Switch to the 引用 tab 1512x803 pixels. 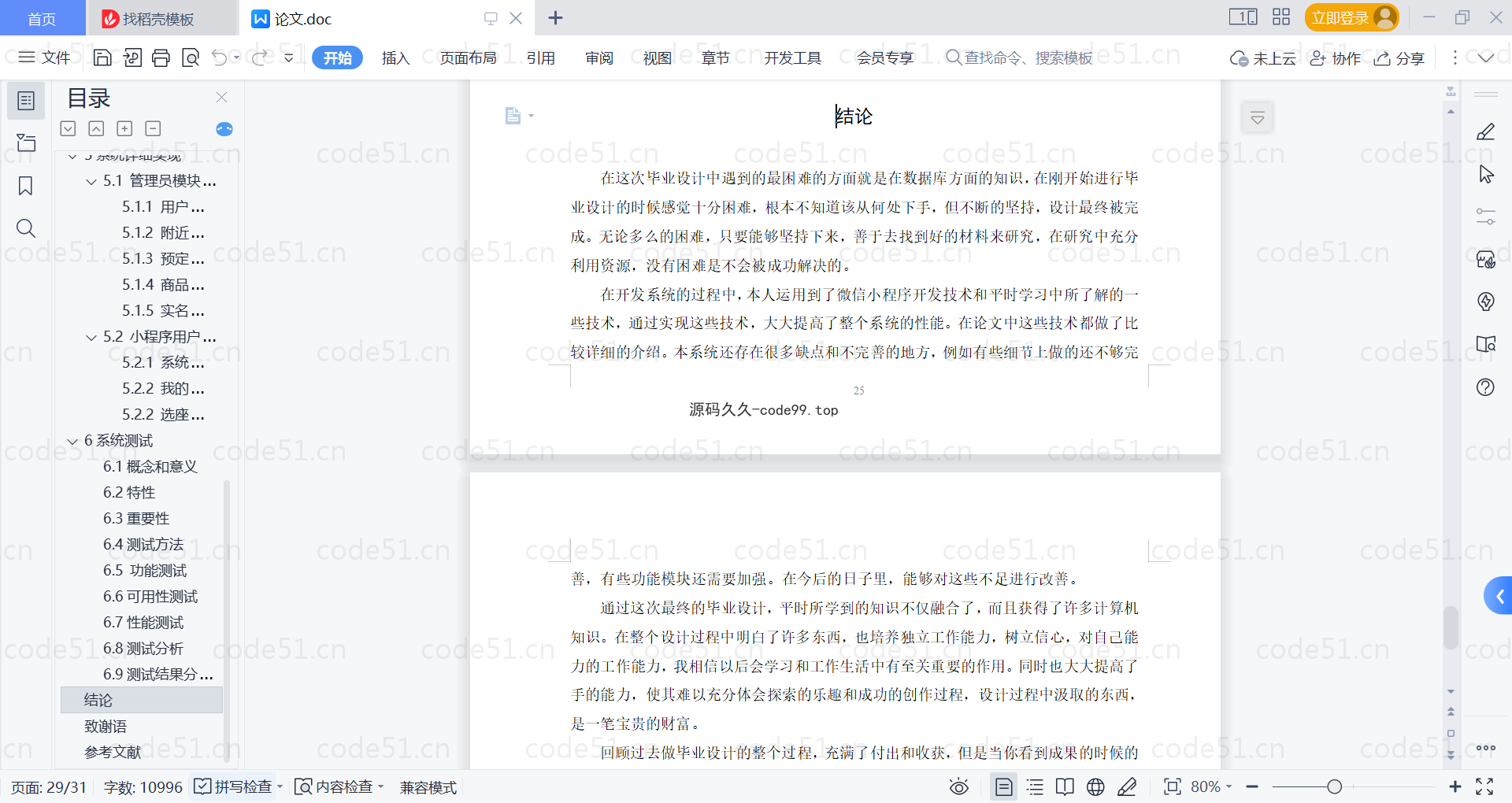coord(540,57)
